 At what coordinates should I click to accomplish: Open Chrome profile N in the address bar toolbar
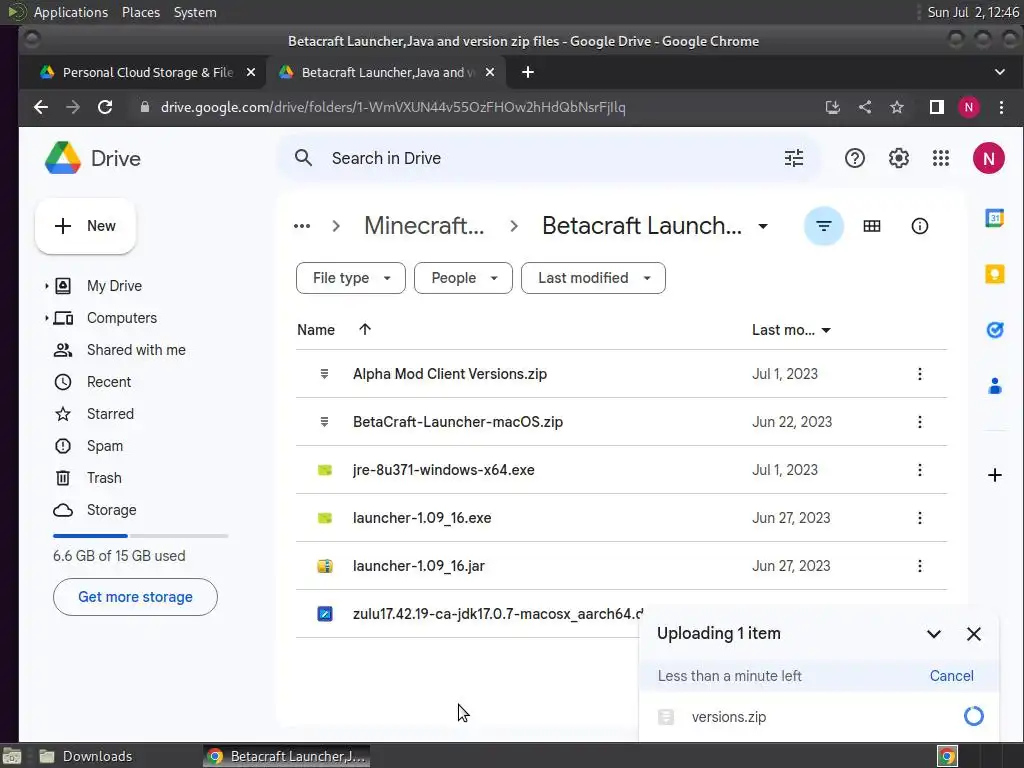coord(968,107)
